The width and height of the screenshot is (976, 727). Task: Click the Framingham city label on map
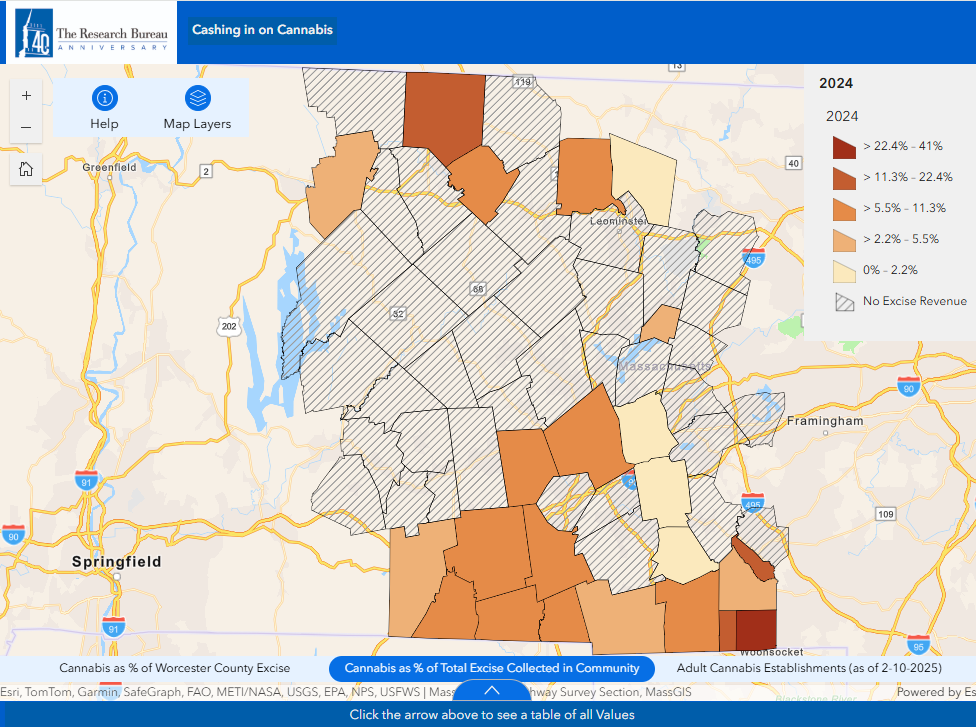click(825, 421)
